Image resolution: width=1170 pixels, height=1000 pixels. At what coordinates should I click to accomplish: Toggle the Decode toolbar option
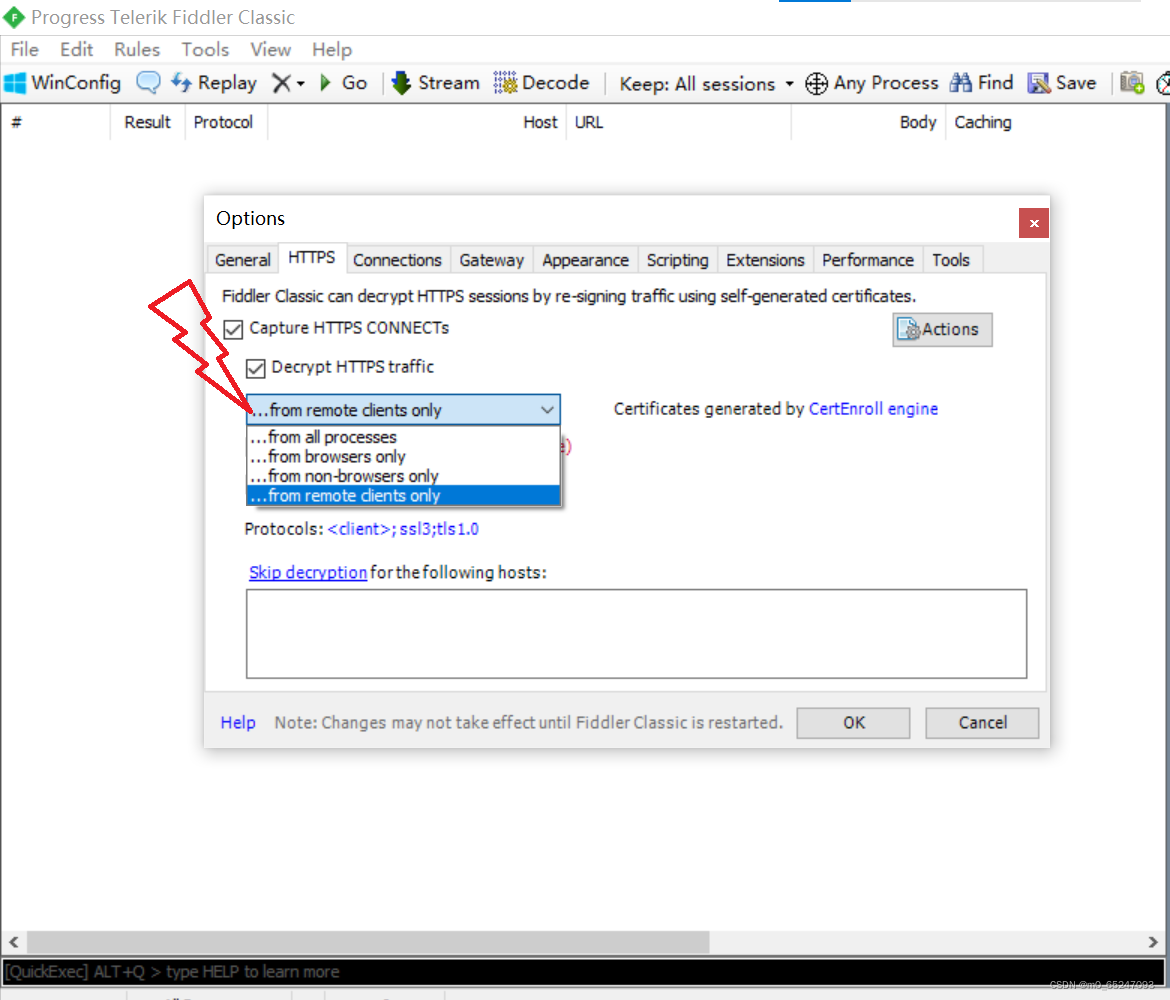(542, 83)
